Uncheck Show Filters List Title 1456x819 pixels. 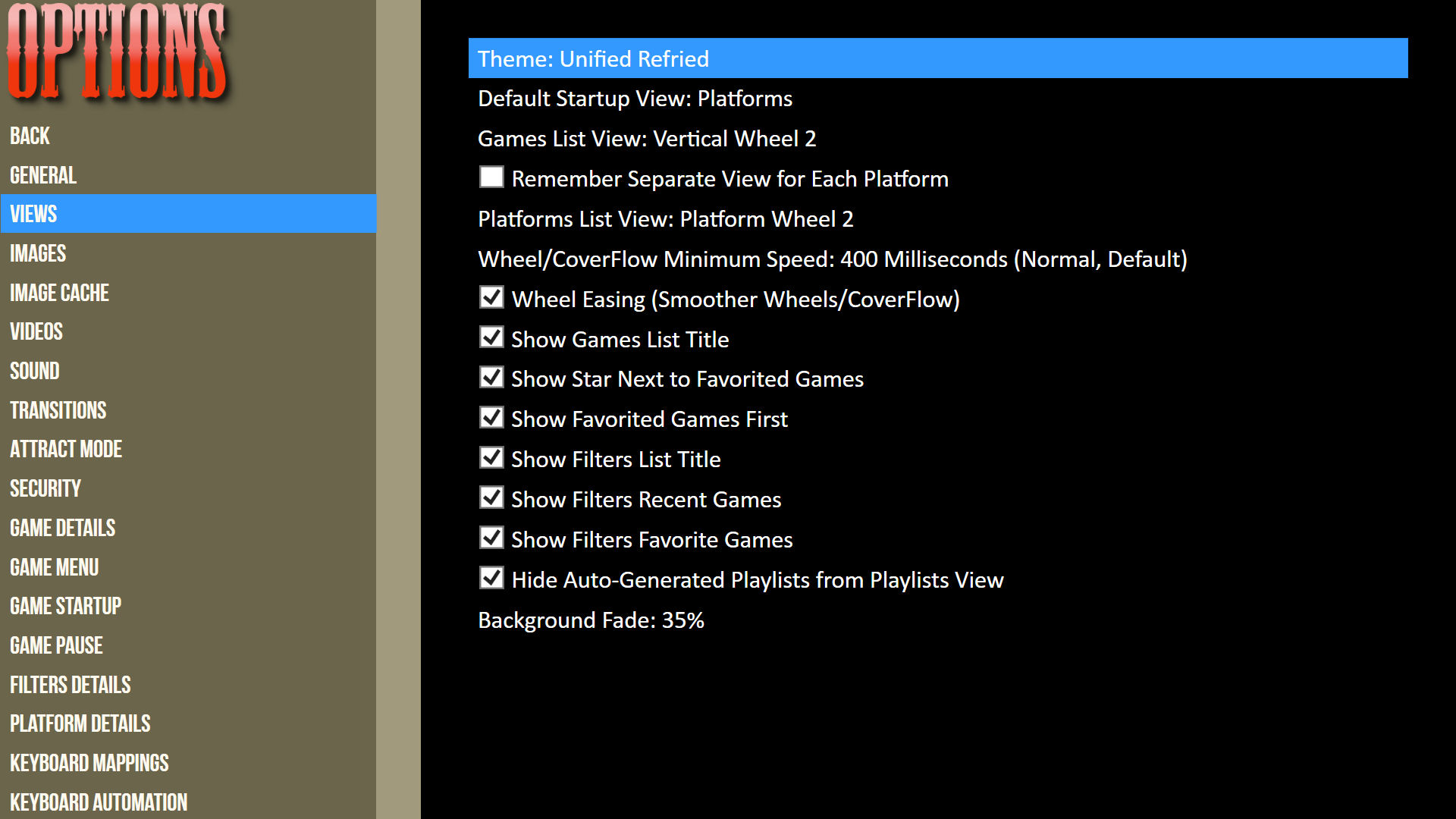point(491,458)
